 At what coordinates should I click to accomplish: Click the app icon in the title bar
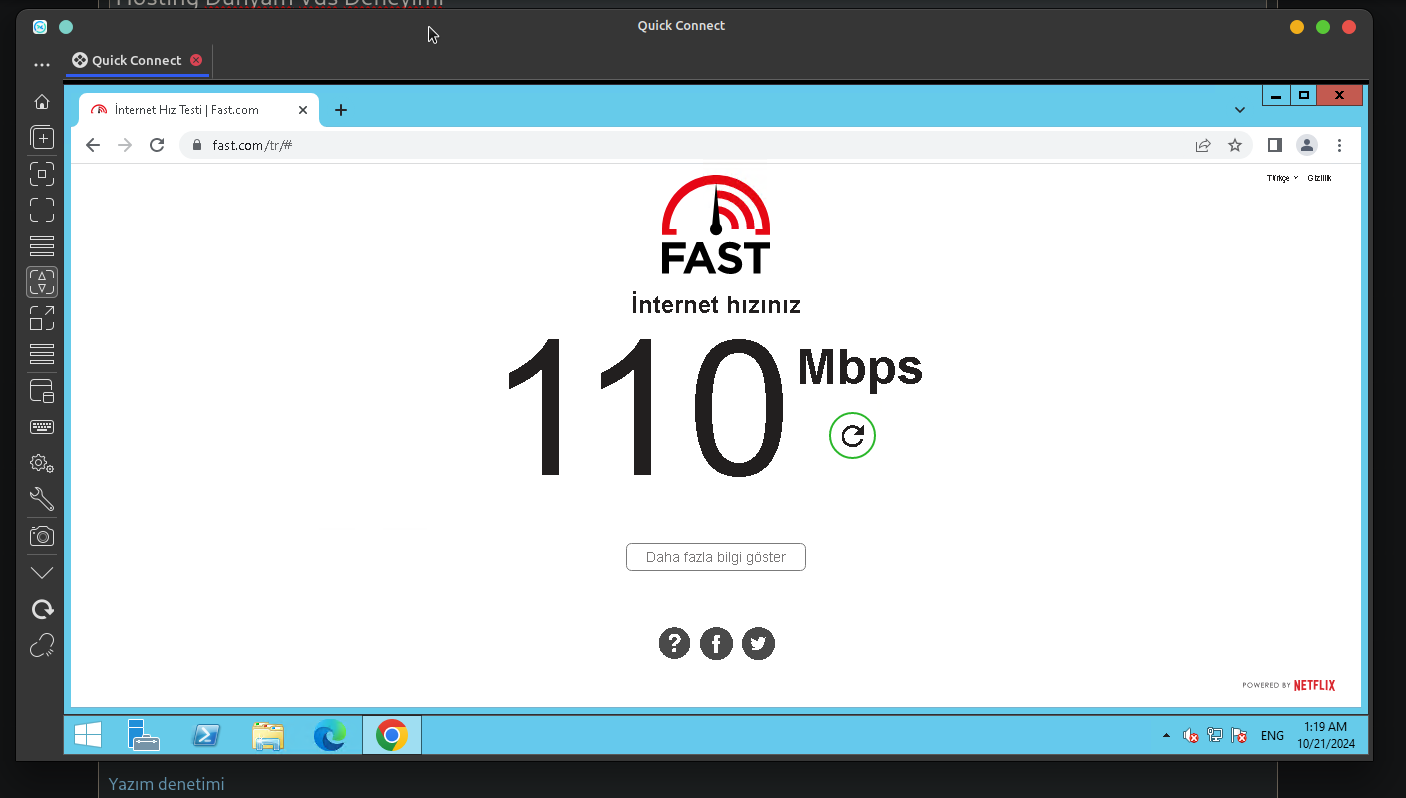click(40, 27)
